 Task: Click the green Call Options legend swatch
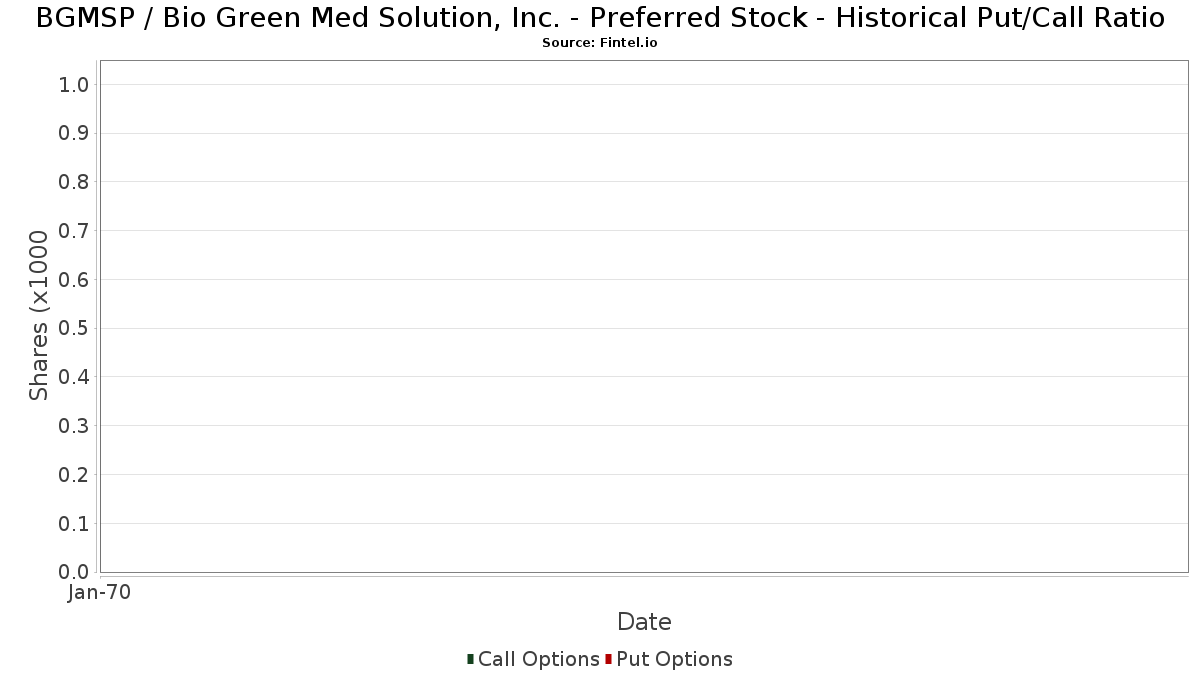click(470, 659)
